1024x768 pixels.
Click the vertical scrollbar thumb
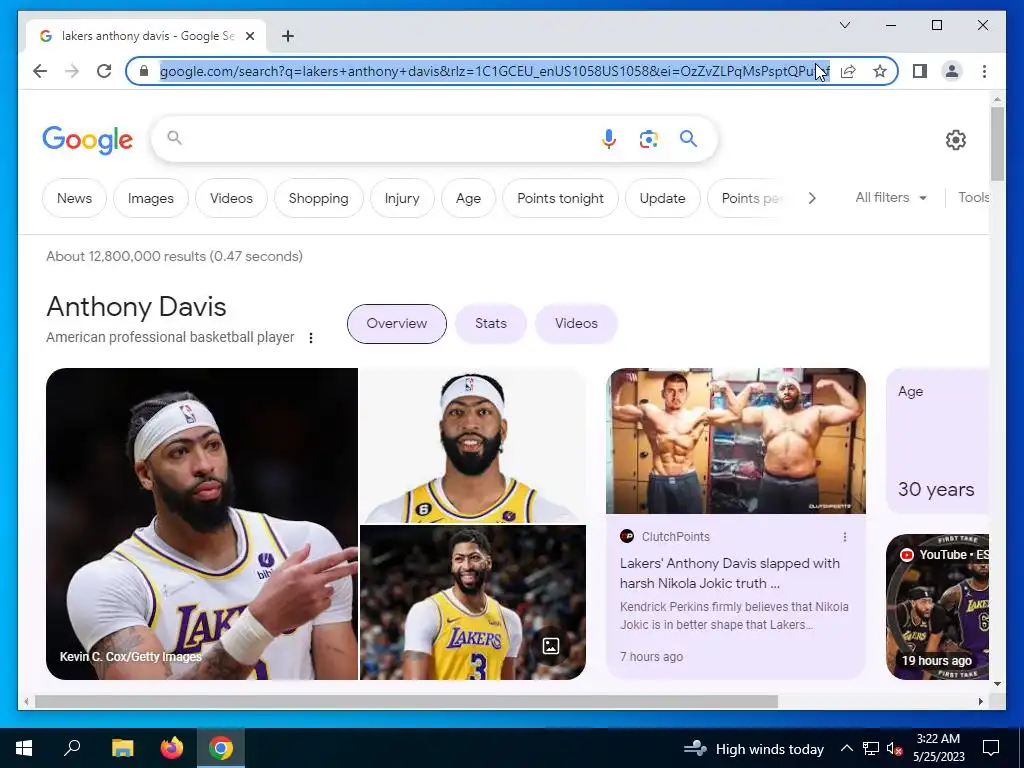(997, 144)
